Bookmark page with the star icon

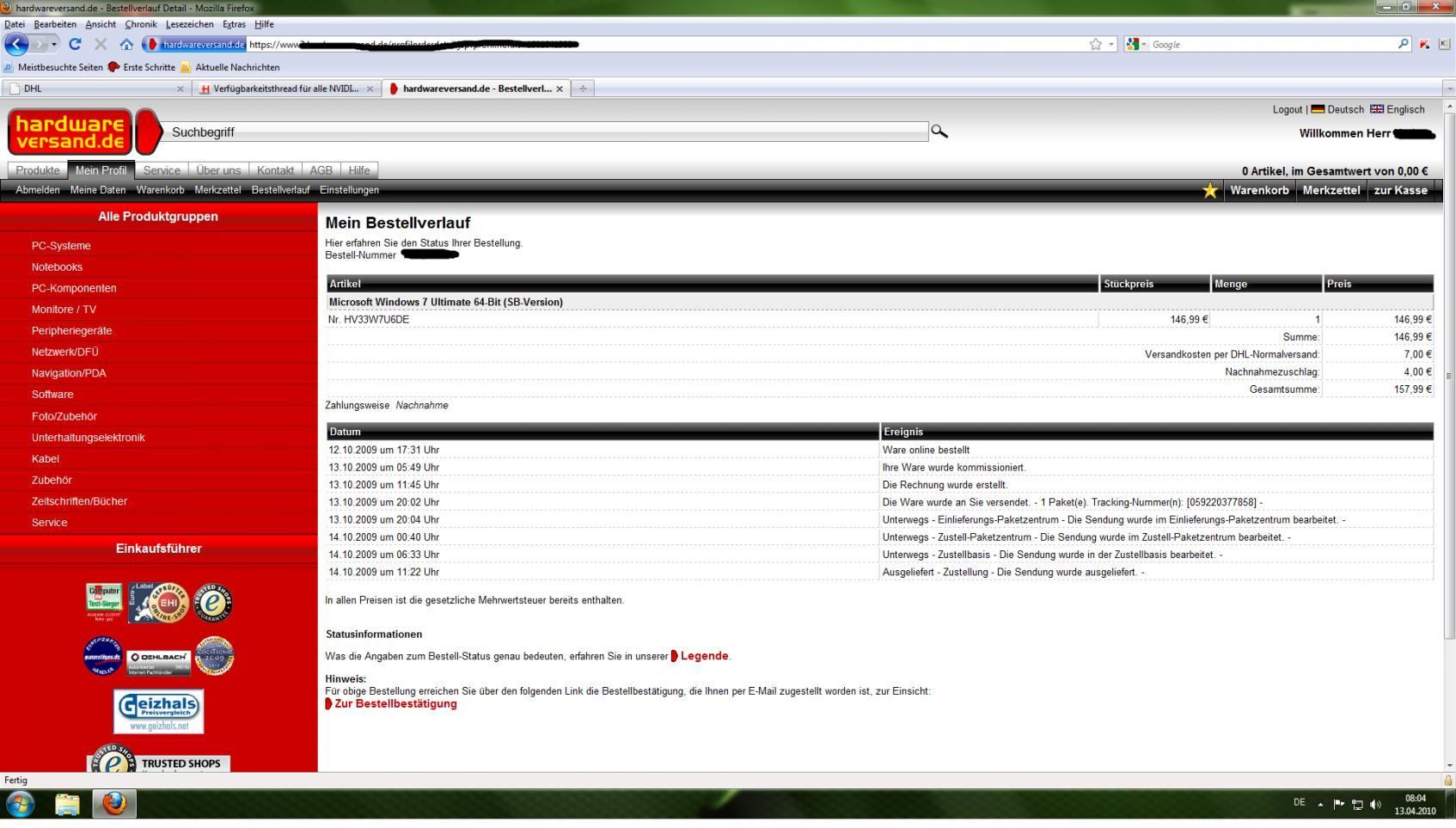tap(1095, 44)
